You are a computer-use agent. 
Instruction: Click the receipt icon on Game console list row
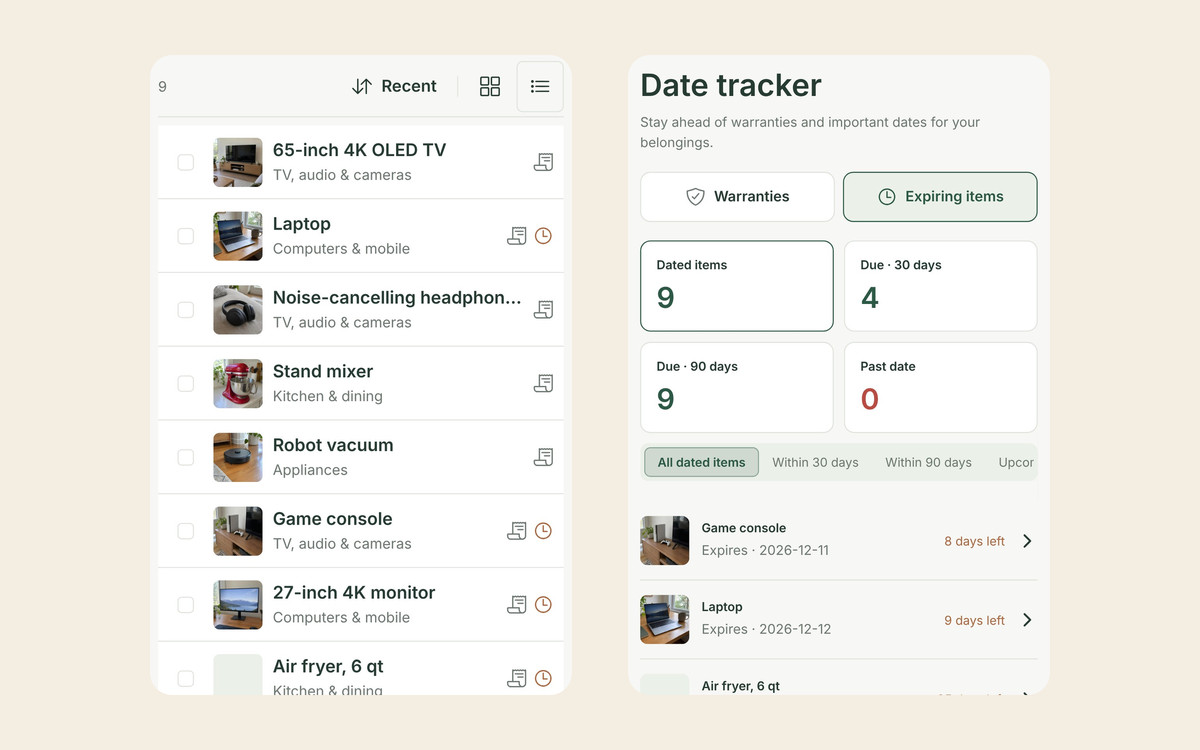click(517, 531)
